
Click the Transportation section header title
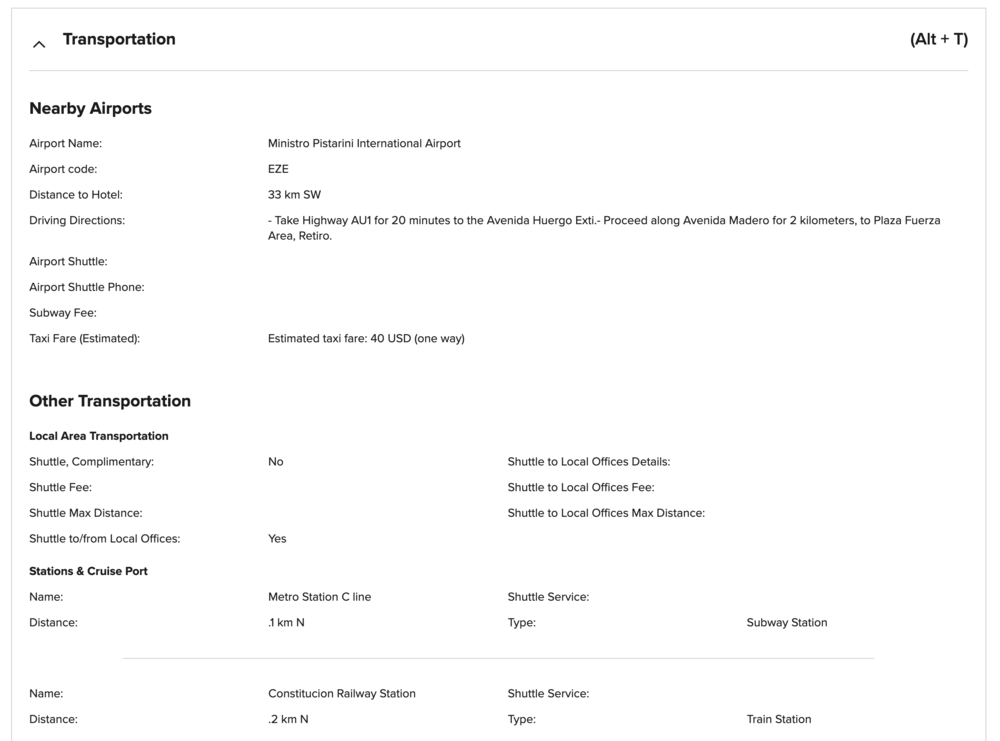click(x=119, y=39)
